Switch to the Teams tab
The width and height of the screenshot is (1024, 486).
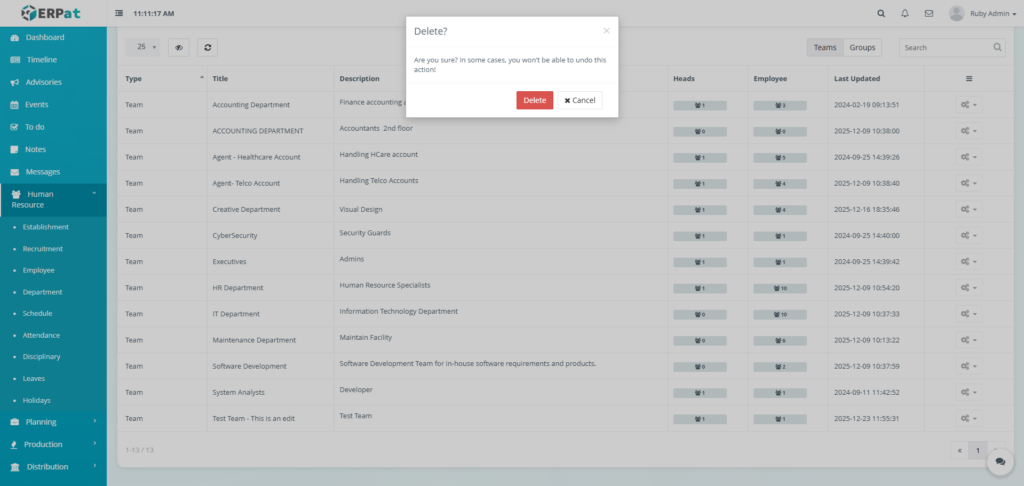(x=825, y=47)
